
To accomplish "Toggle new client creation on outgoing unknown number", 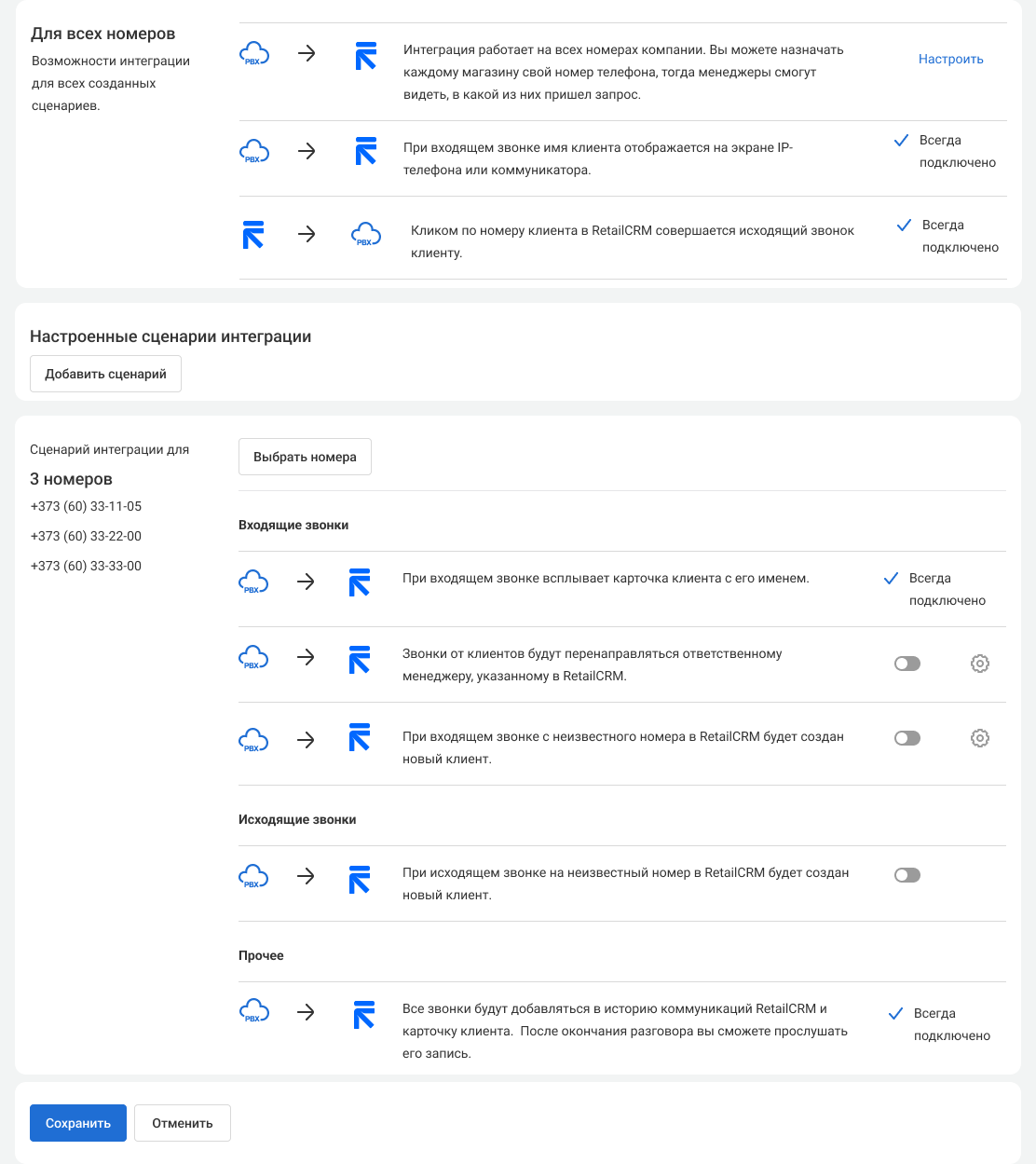I will pos(906,875).
